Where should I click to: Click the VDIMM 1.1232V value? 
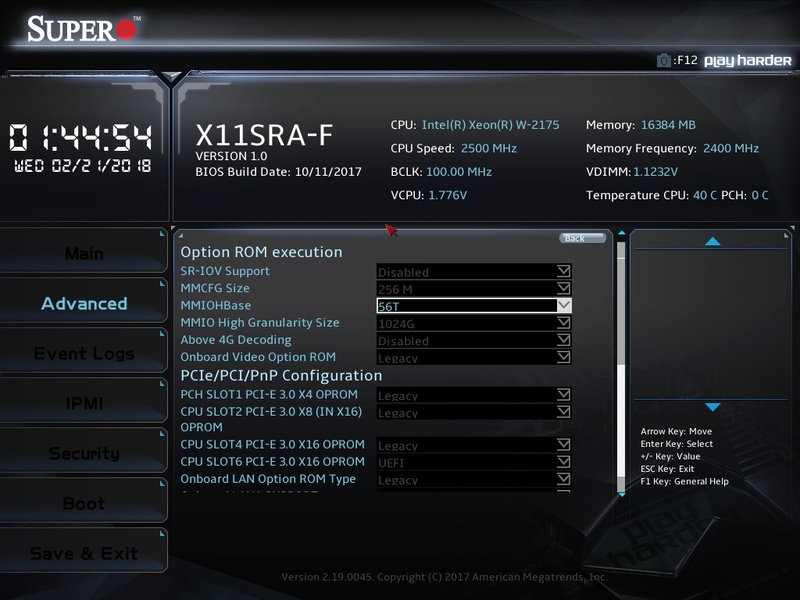[655, 172]
